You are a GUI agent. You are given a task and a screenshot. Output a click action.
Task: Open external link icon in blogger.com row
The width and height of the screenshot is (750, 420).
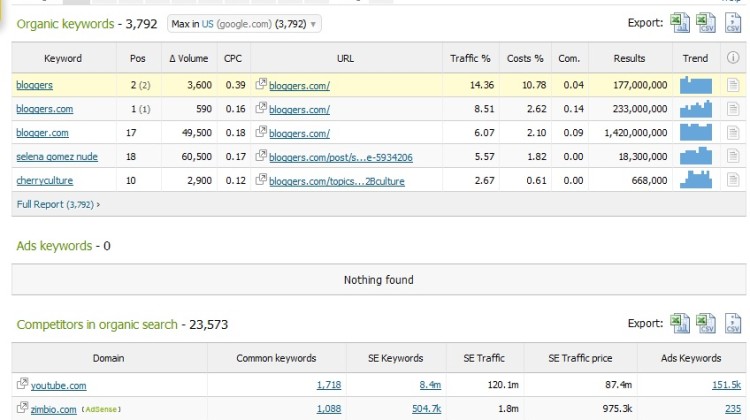click(x=261, y=132)
